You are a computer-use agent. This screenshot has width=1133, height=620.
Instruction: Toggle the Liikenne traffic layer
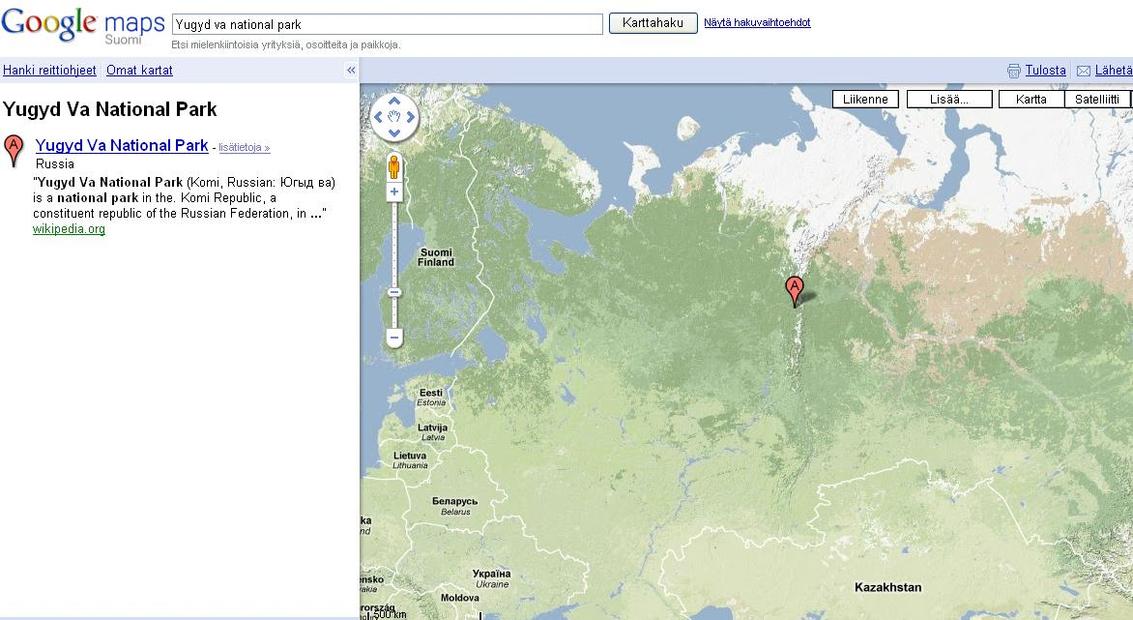point(865,99)
